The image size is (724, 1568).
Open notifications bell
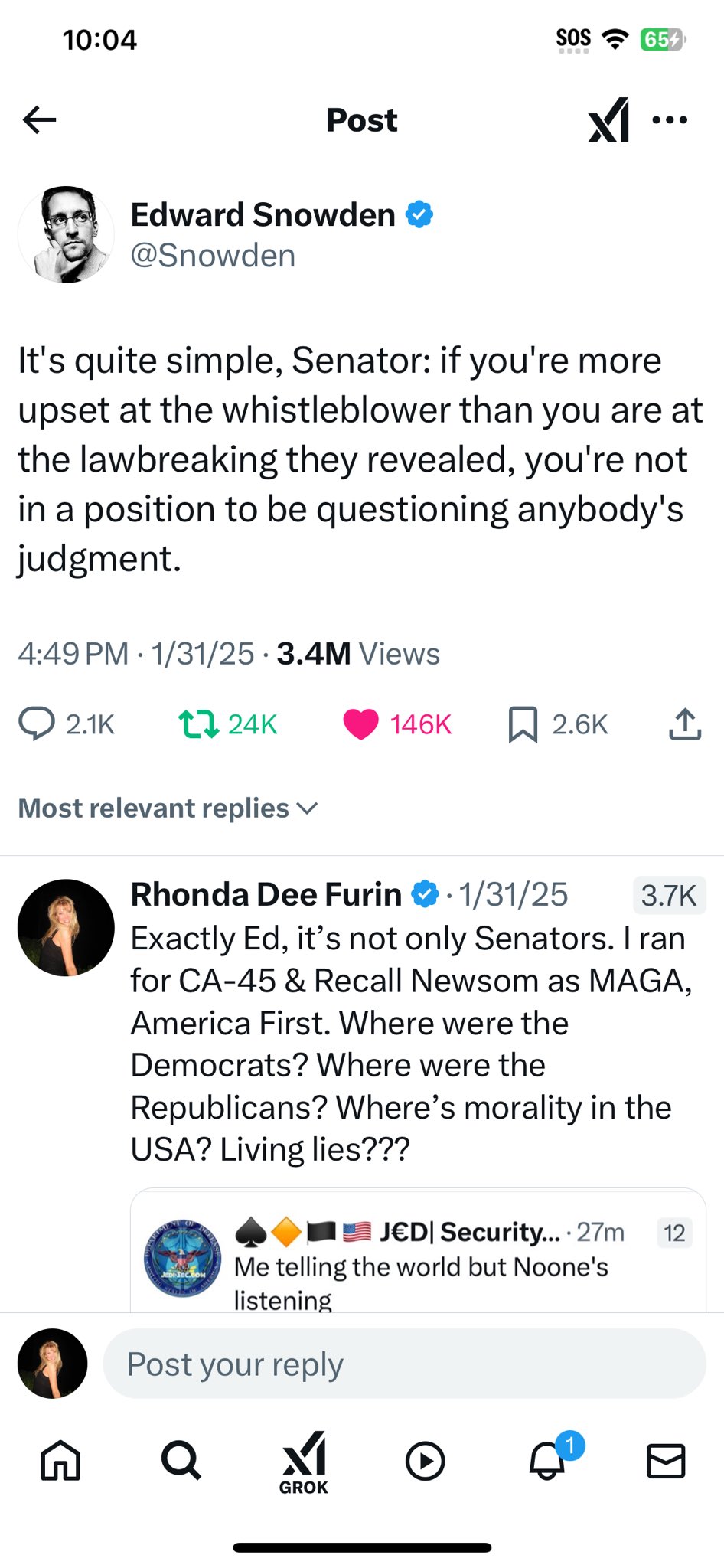pyautogui.click(x=548, y=1460)
